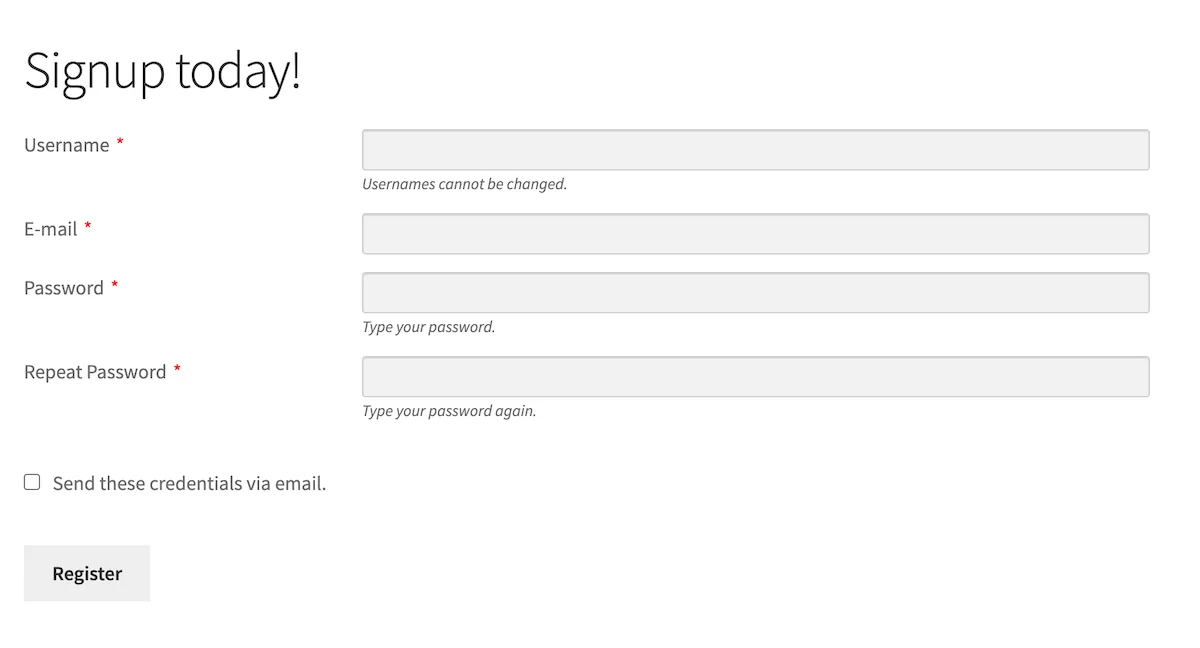Click the Username field label
The width and height of the screenshot is (1200, 648).
tap(66, 145)
